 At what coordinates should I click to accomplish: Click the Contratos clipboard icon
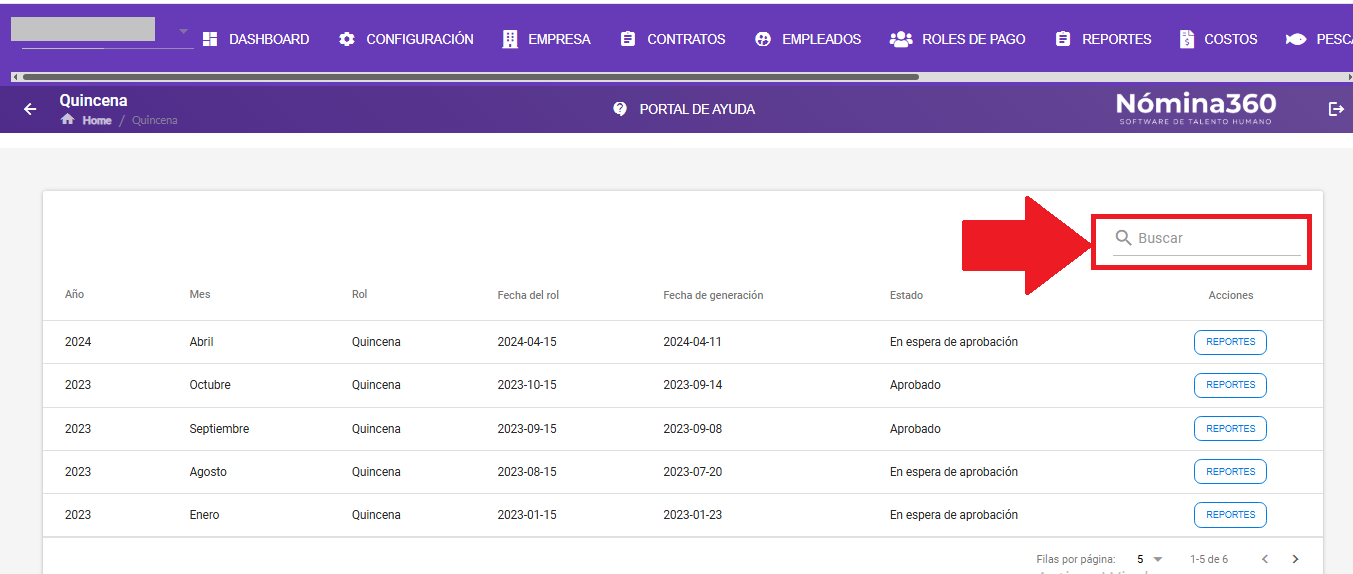628,39
